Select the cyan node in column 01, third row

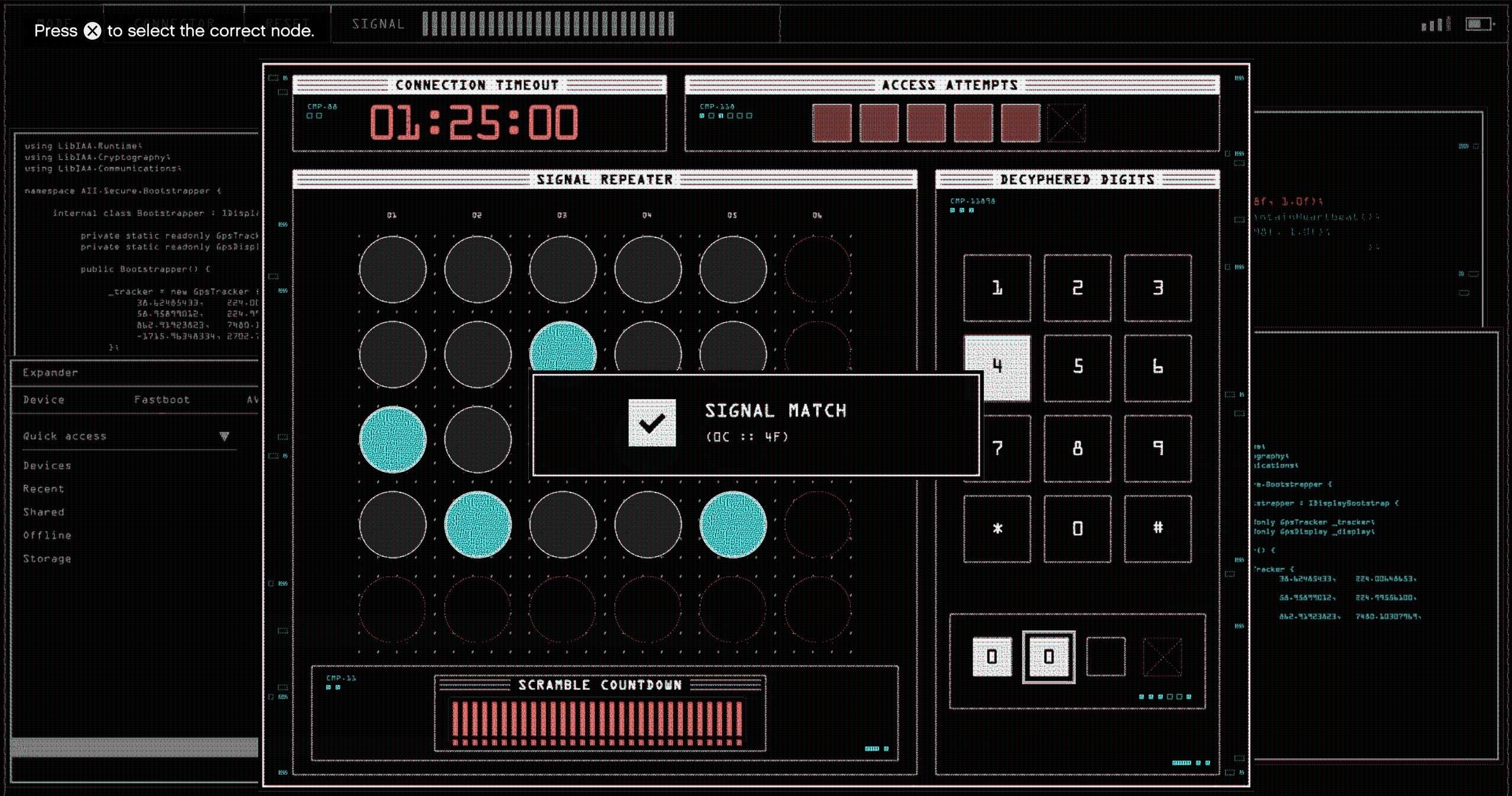pos(392,439)
